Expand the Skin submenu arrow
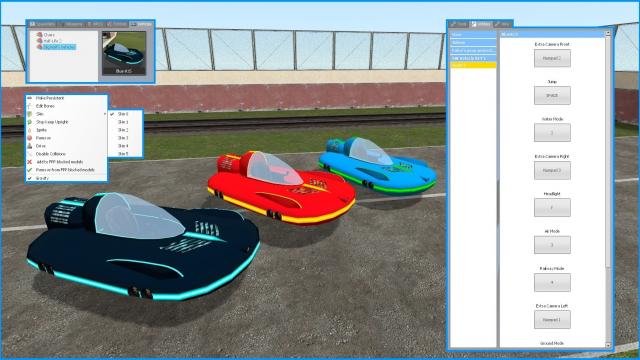This screenshot has height=360, width=640. click(105, 114)
